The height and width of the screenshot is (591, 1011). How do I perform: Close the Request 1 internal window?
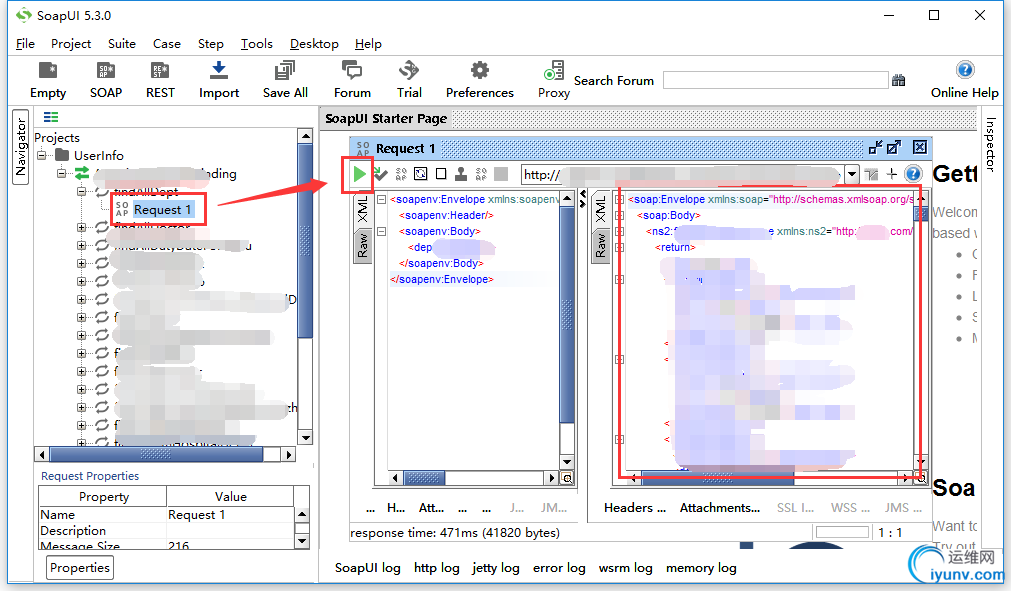pyautogui.click(x=920, y=148)
